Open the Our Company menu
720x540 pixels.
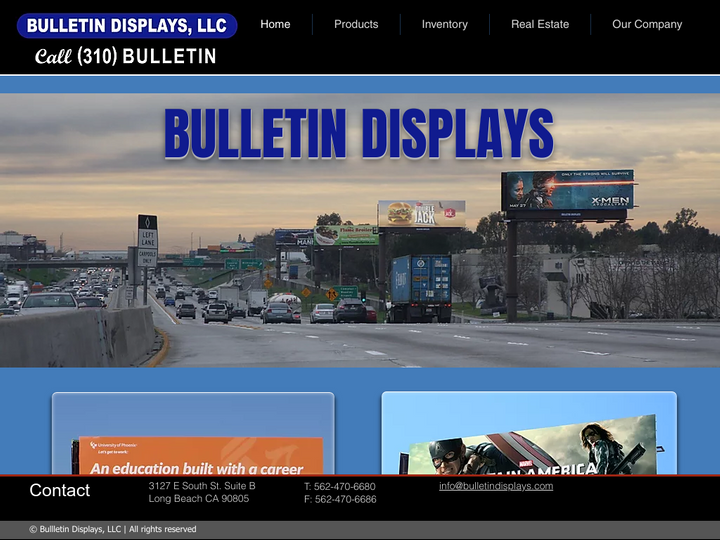click(647, 24)
